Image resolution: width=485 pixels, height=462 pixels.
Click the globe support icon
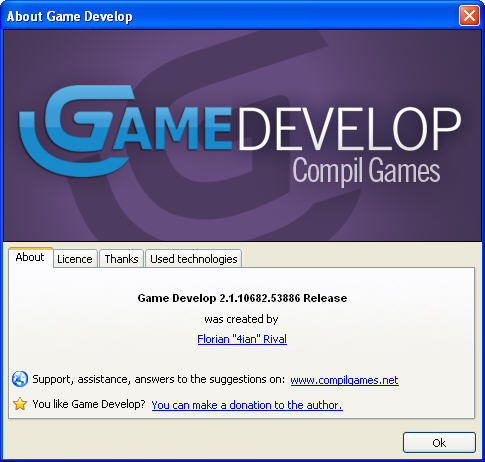tap(20, 379)
